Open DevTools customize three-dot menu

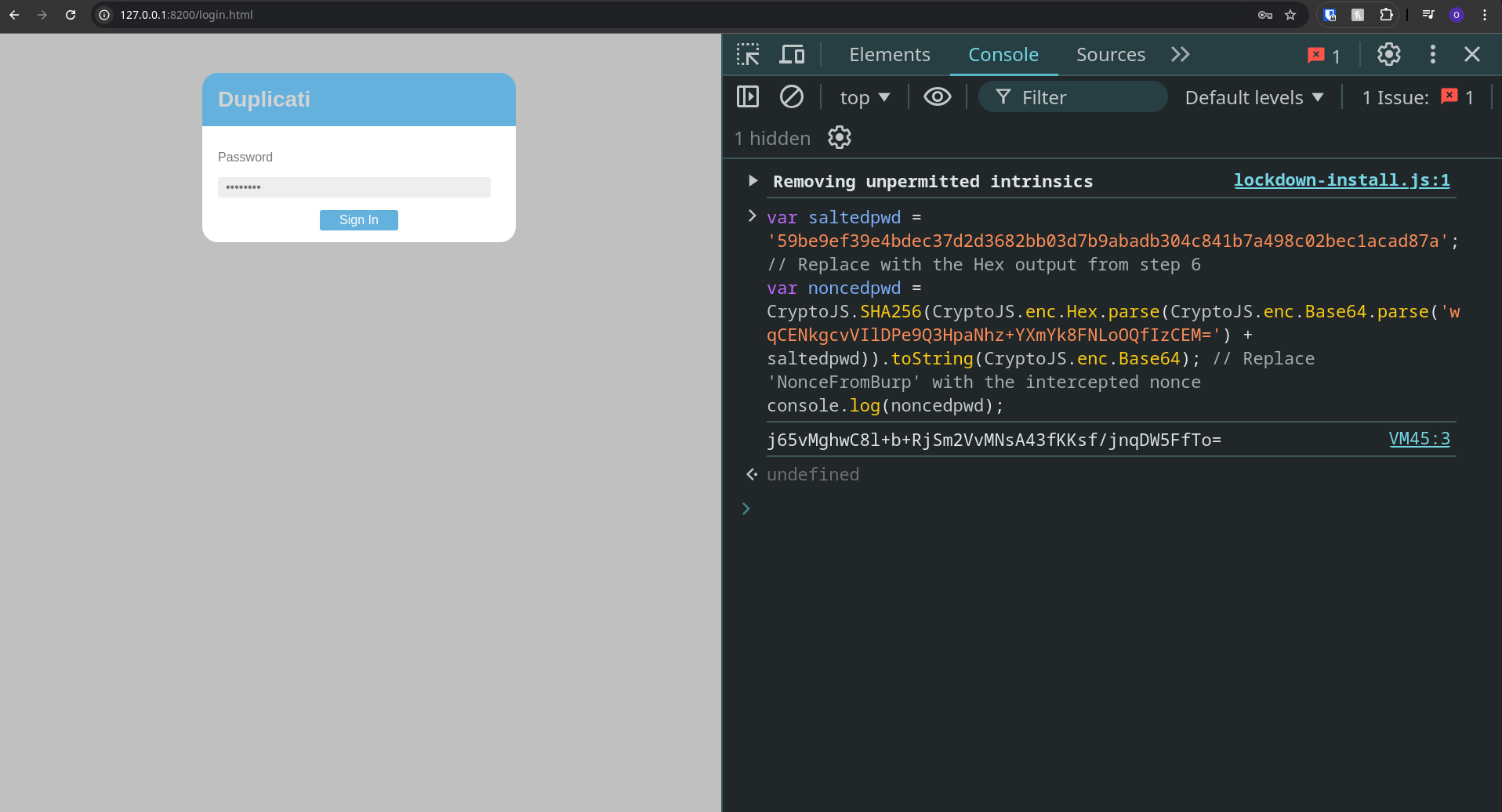coord(1433,54)
